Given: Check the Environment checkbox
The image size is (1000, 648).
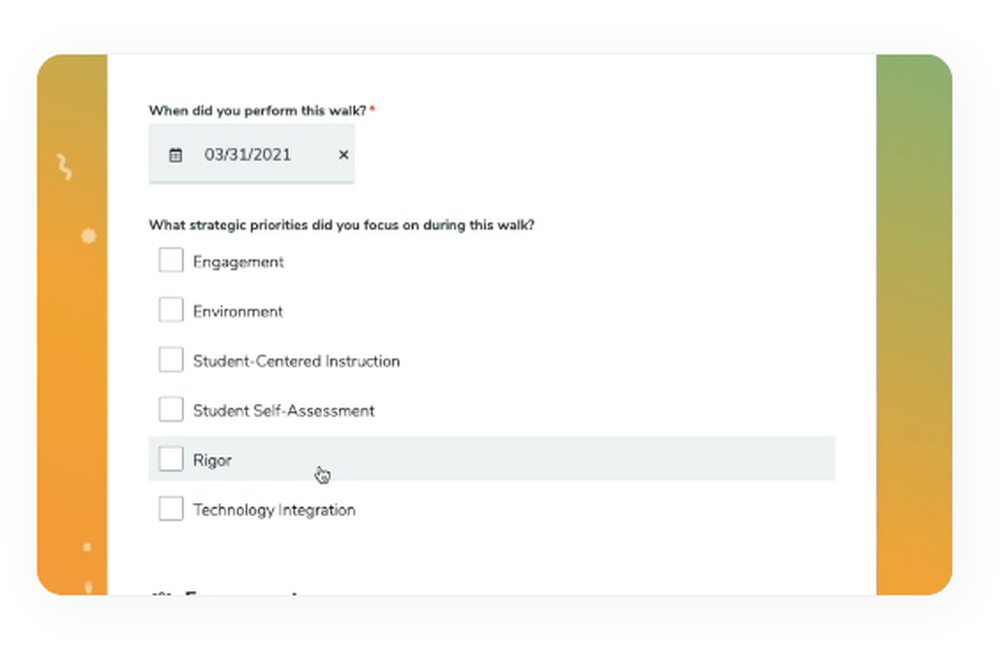Looking at the screenshot, I should click(x=170, y=309).
